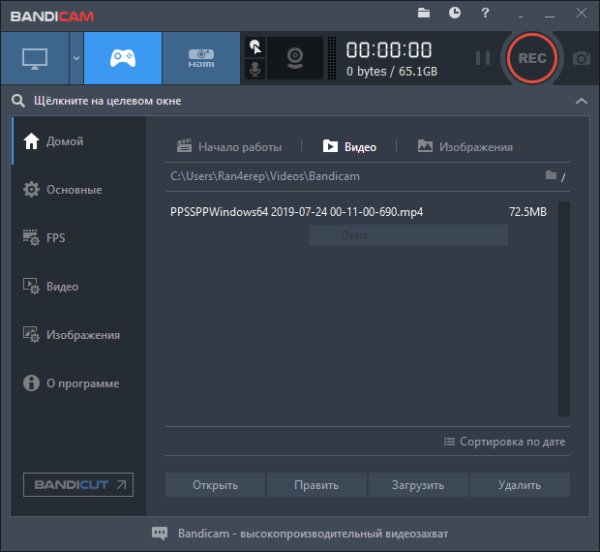The height and width of the screenshot is (552, 600).
Task: Close the Bandicam window
Action: [x=582, y=13]
